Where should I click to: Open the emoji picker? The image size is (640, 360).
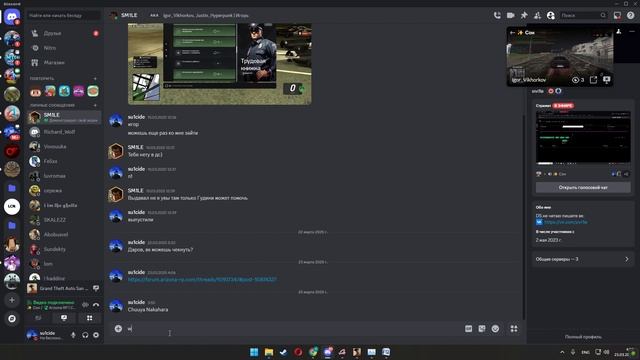pos(495,329)
